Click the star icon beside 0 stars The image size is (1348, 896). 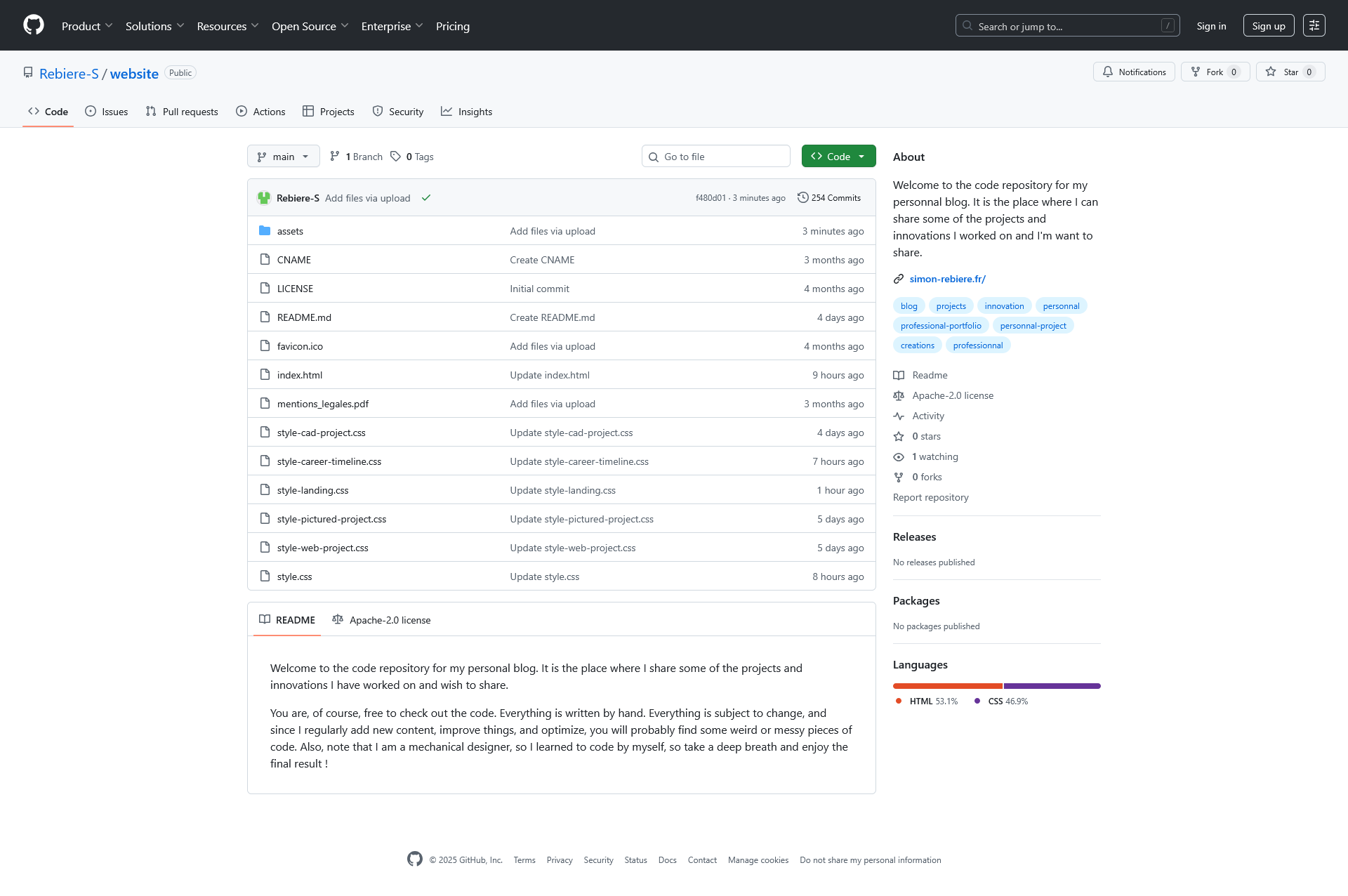898,436
